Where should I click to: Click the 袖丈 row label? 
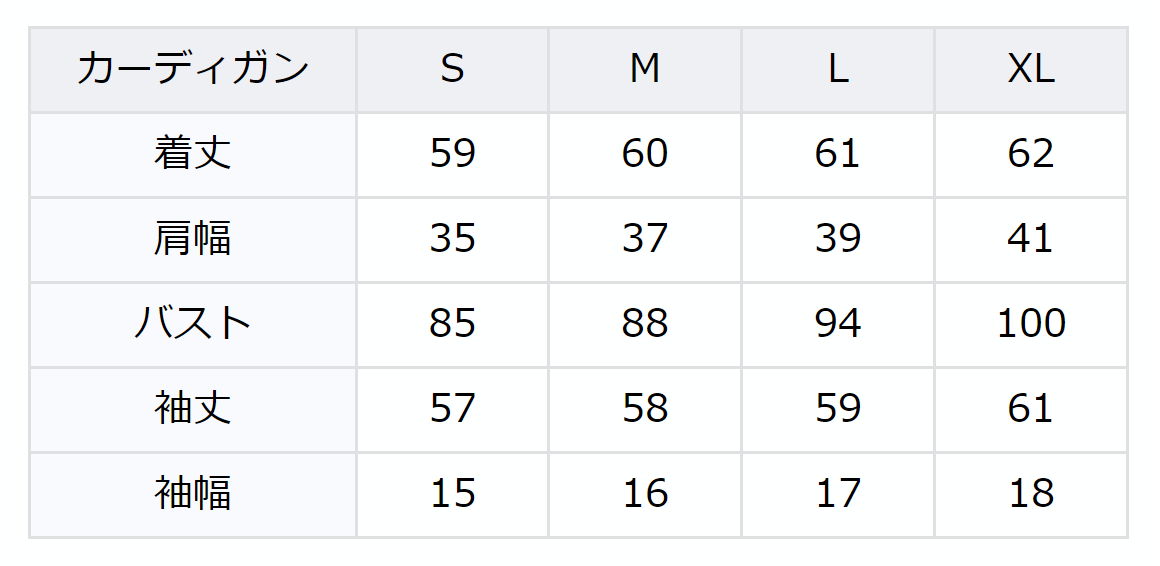click(193, 409)
